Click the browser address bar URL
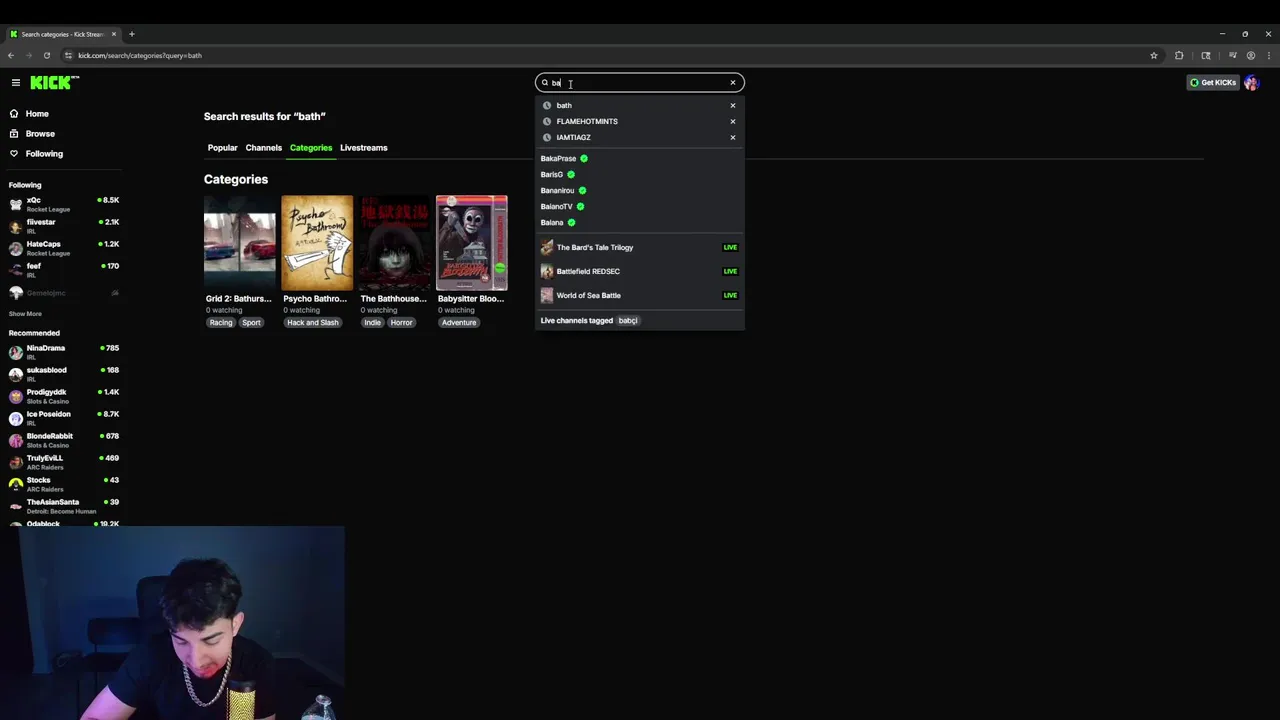 click(140, 55)
